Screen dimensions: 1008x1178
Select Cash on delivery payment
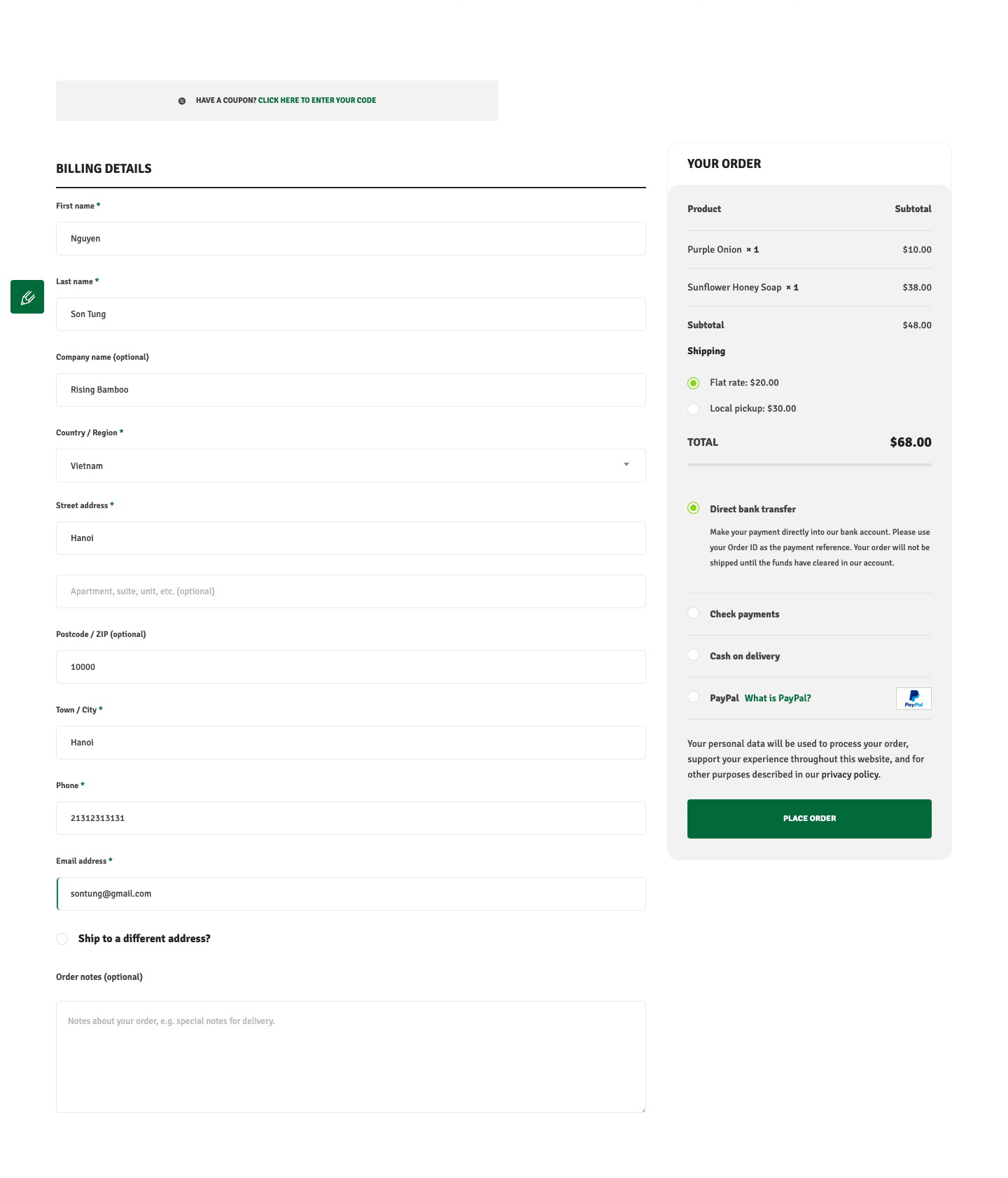pos(694,655)
